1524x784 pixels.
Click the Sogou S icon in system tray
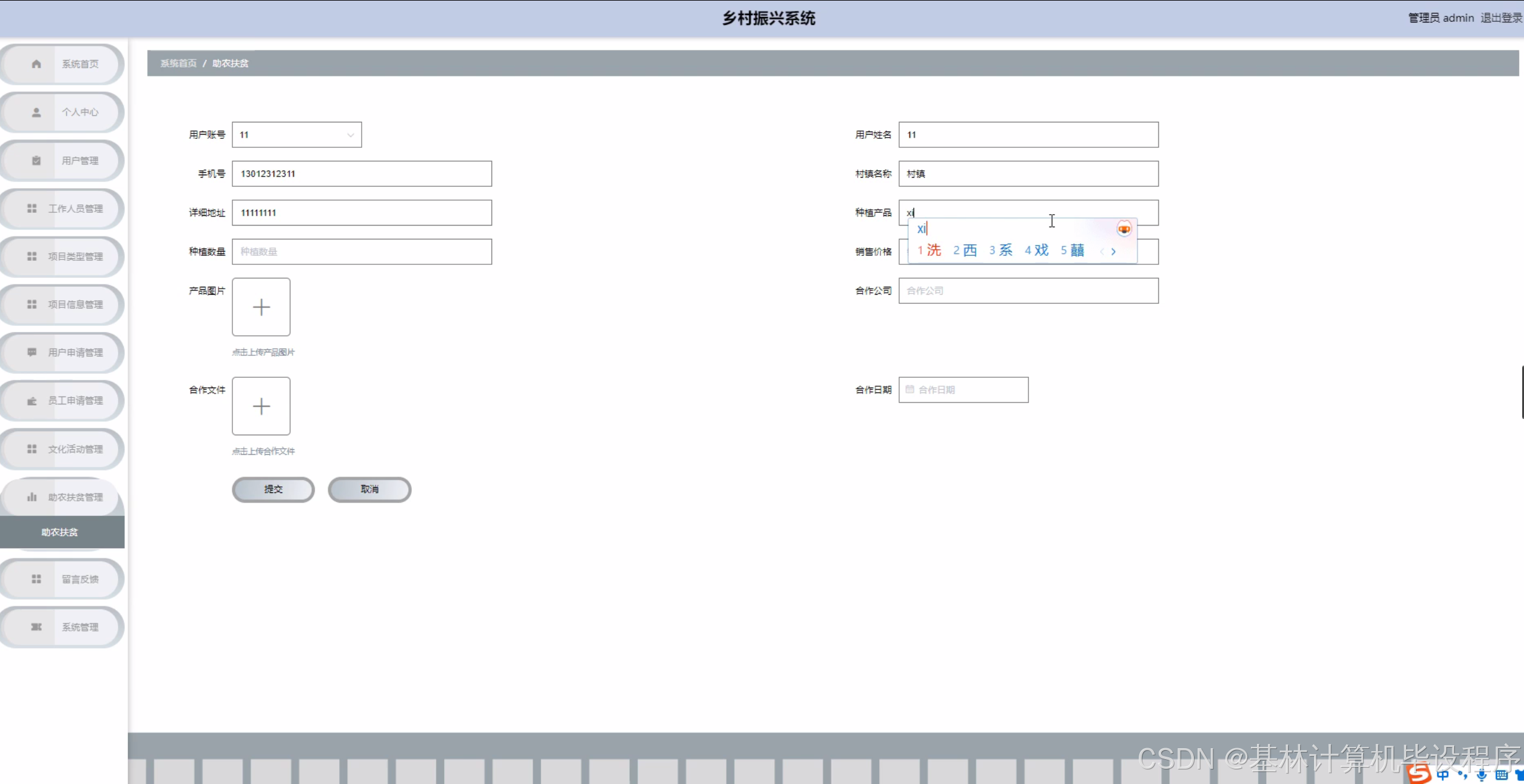pyautogui.click(x=1419, y=774)
